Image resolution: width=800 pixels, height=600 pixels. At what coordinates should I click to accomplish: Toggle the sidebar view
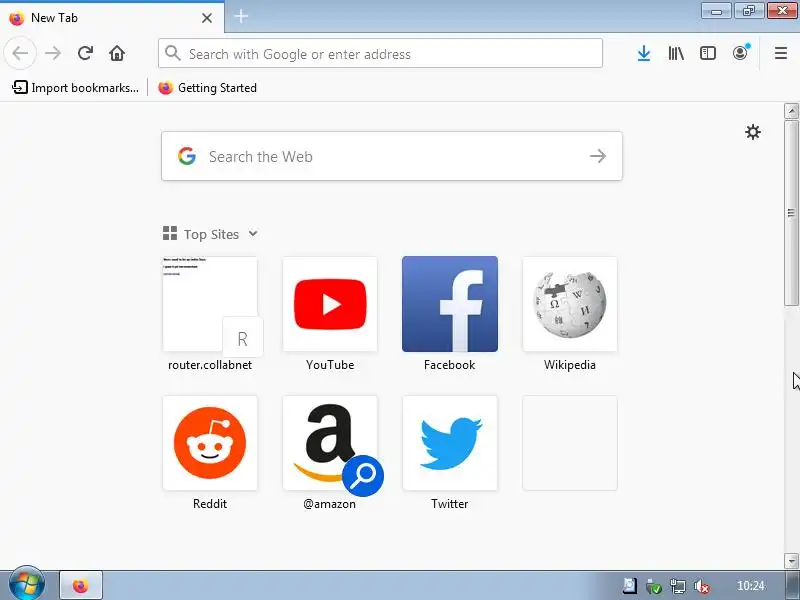708,53
